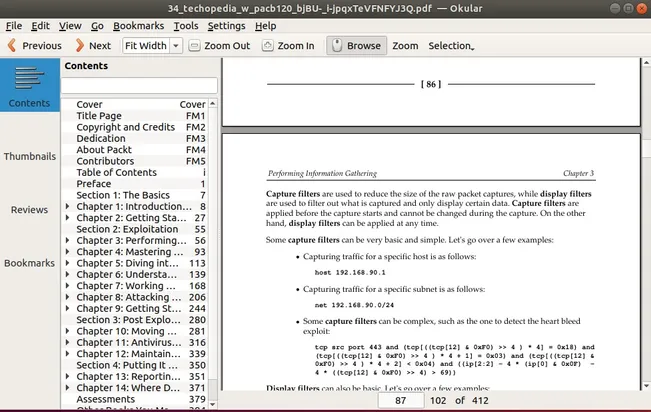651x412 pixels.
Task: Enable the Zoom tool mode
Action: point(405,46)
